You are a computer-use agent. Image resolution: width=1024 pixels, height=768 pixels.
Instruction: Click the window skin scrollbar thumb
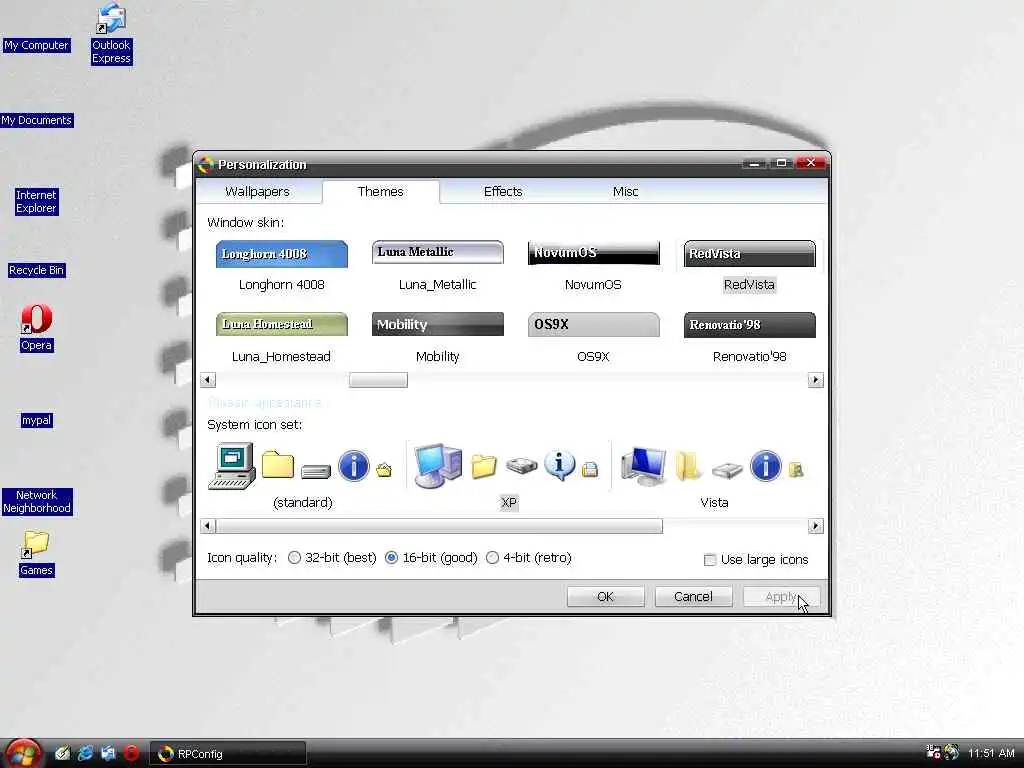pos(378,380)
